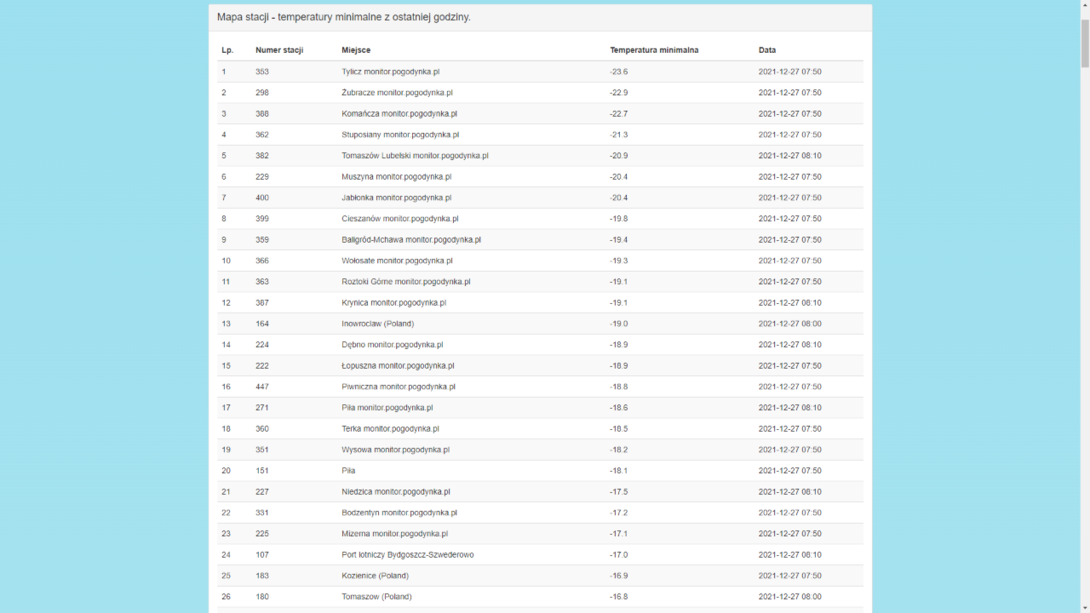The height and width of the screenshot is (613, 1090).
Task: Click the scrollbar down arrow
Action: (x=1084, y=608)
